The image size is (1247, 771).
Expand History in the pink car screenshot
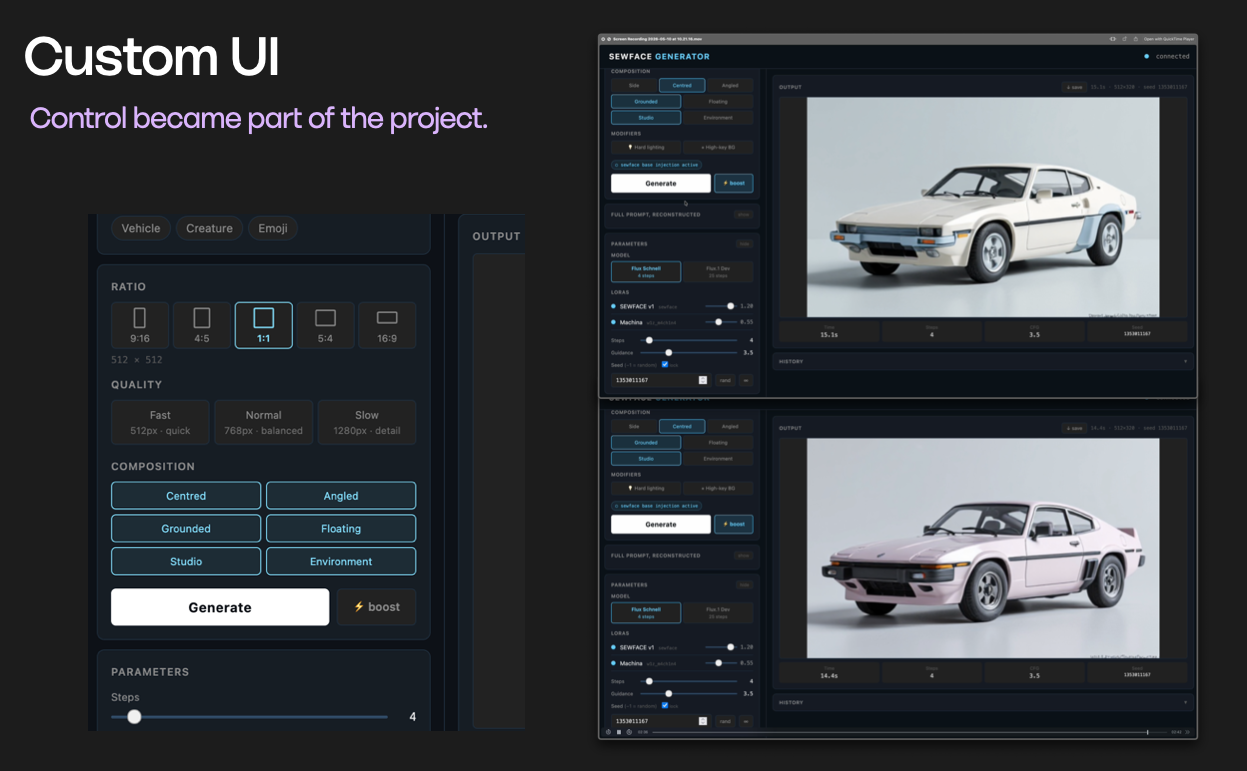(x=982, y=703)
